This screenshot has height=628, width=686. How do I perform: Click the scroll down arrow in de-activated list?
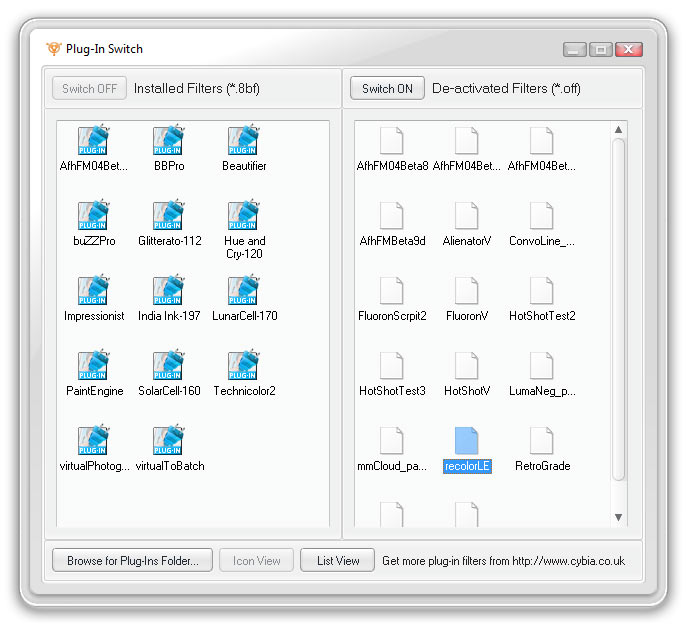tap(618, 517)
